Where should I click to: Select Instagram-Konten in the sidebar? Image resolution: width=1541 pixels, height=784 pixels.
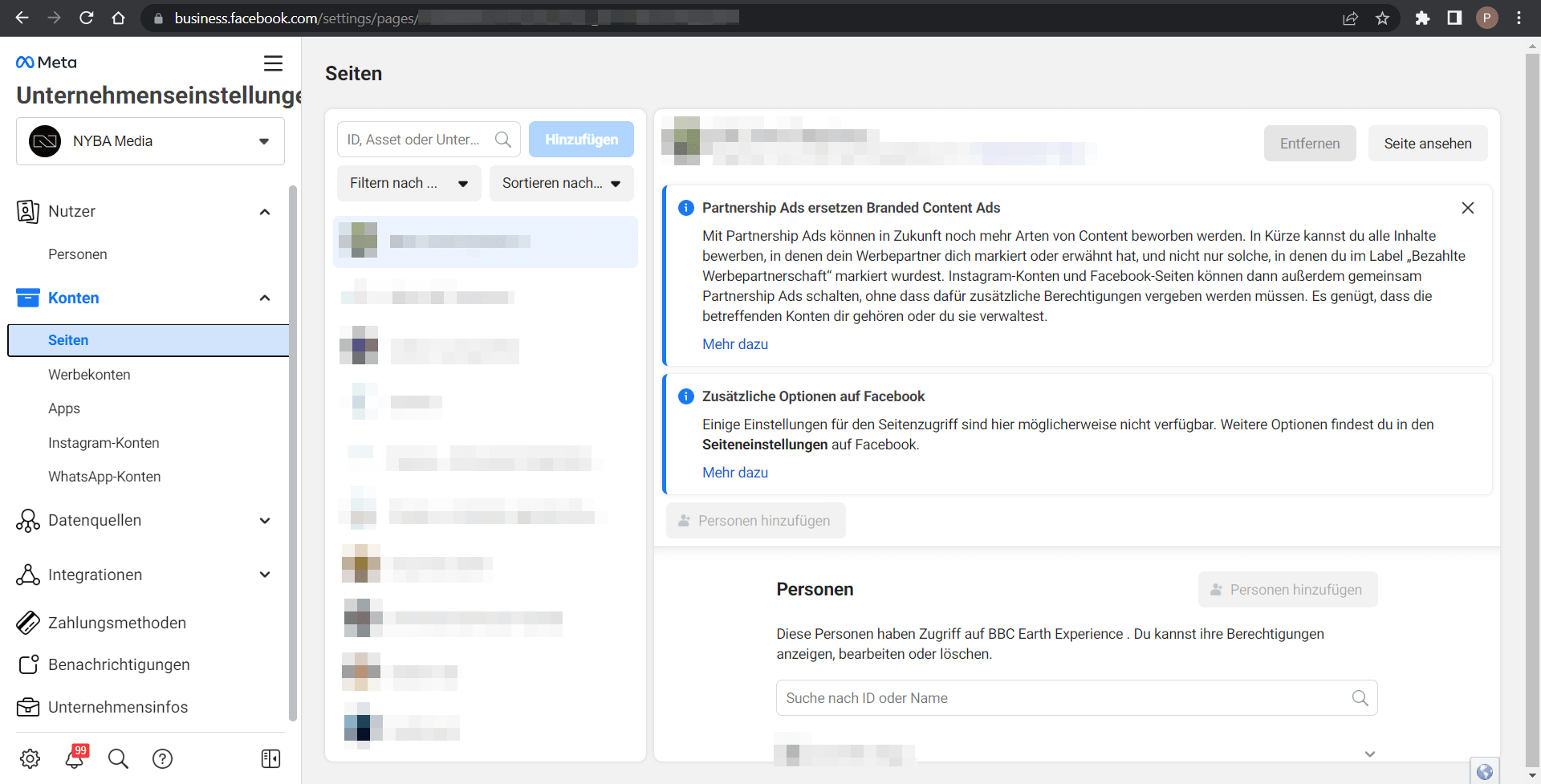tap(104, 443)
